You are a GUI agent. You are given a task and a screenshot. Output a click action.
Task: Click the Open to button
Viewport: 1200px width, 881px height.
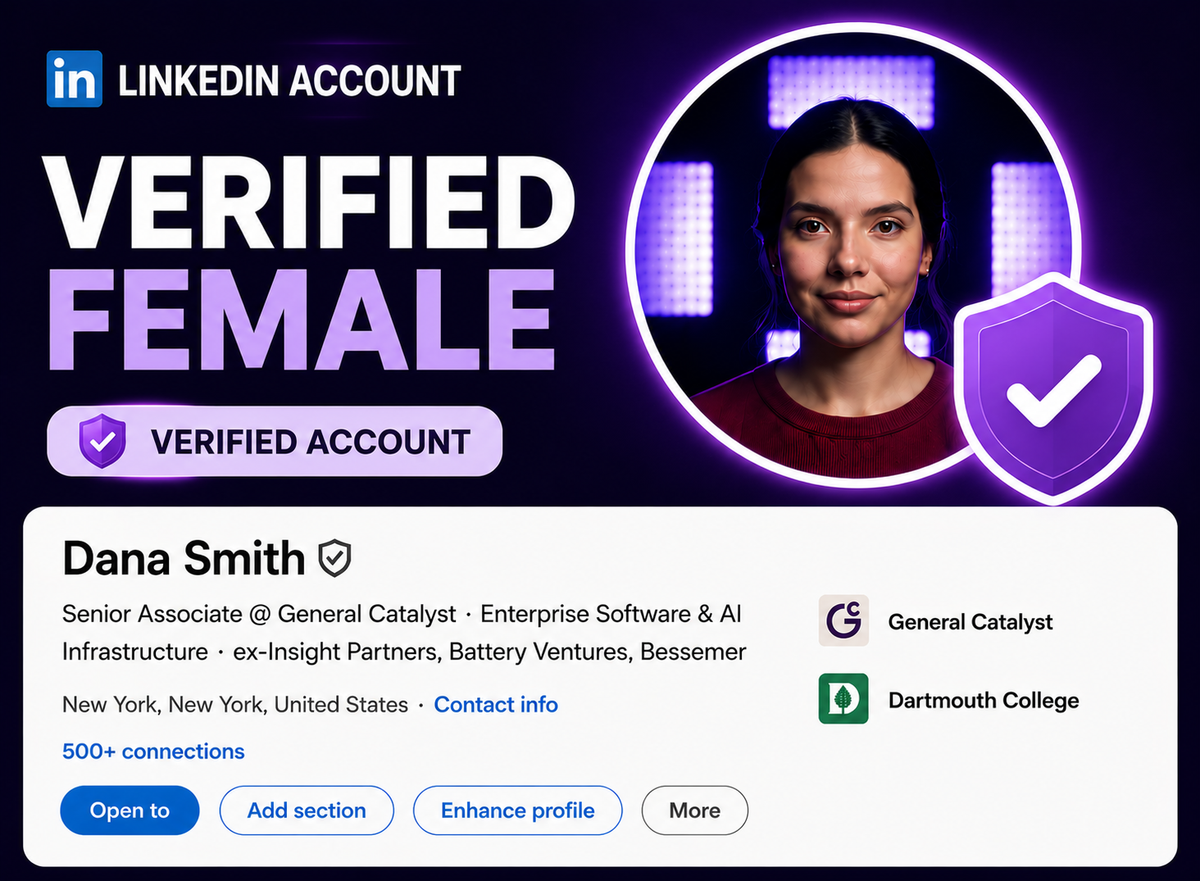[130, 811]
